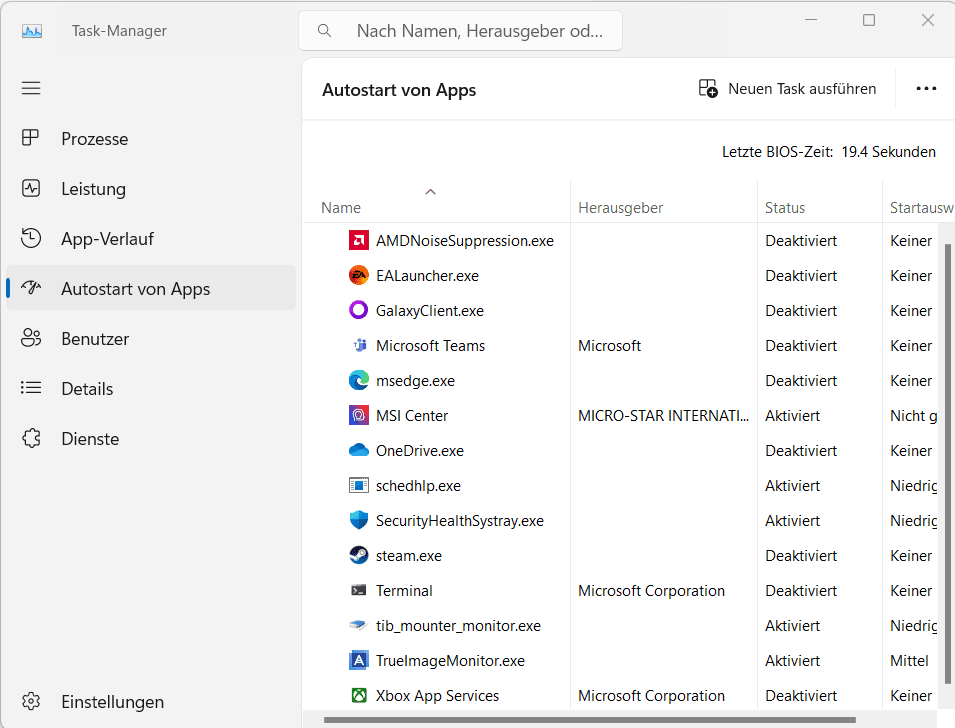
Task: Open the three-dots more options menu
Action: tap(926, 89)
